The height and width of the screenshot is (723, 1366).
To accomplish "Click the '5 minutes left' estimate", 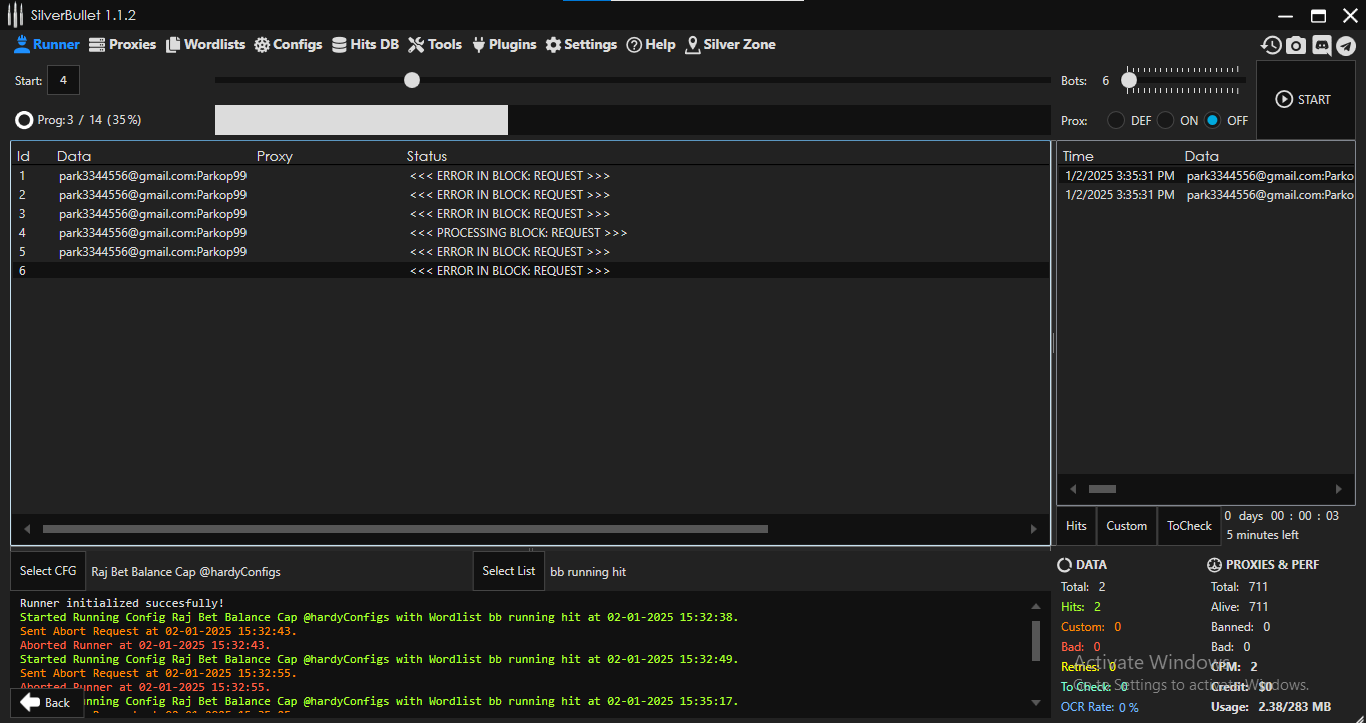I will click(x=1263, y=535).
